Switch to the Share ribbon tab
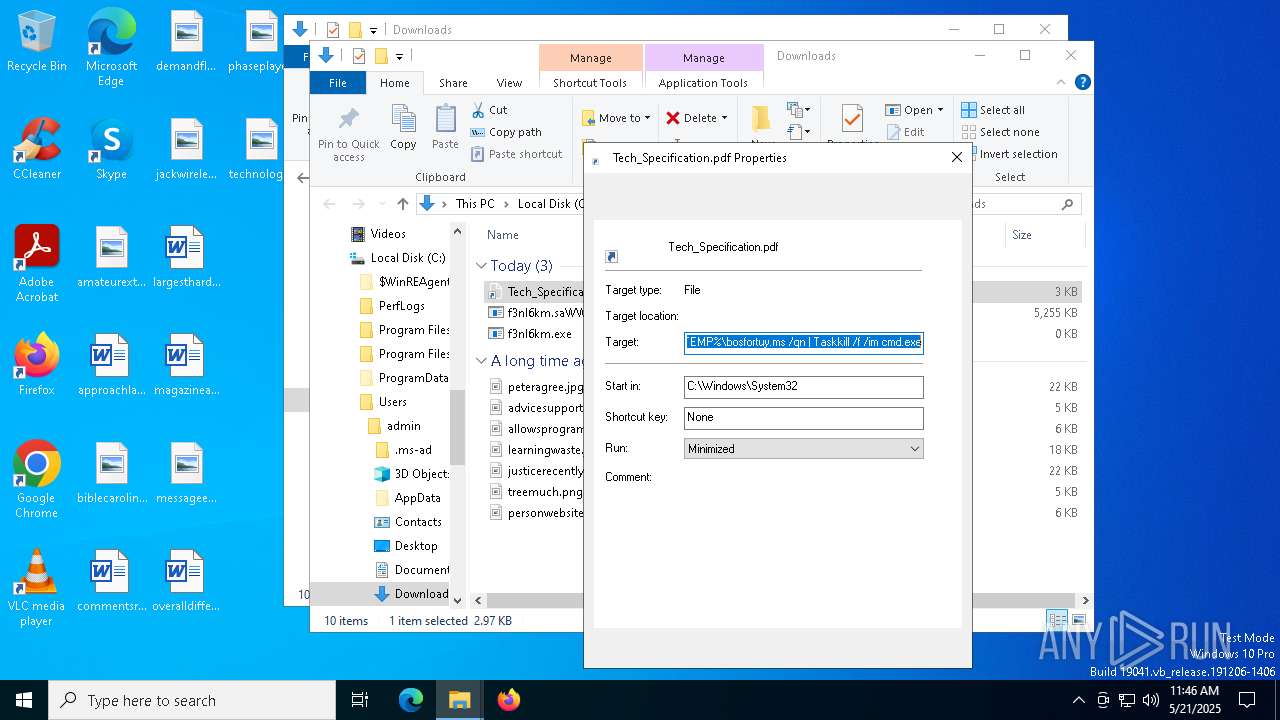 point(453,83)
